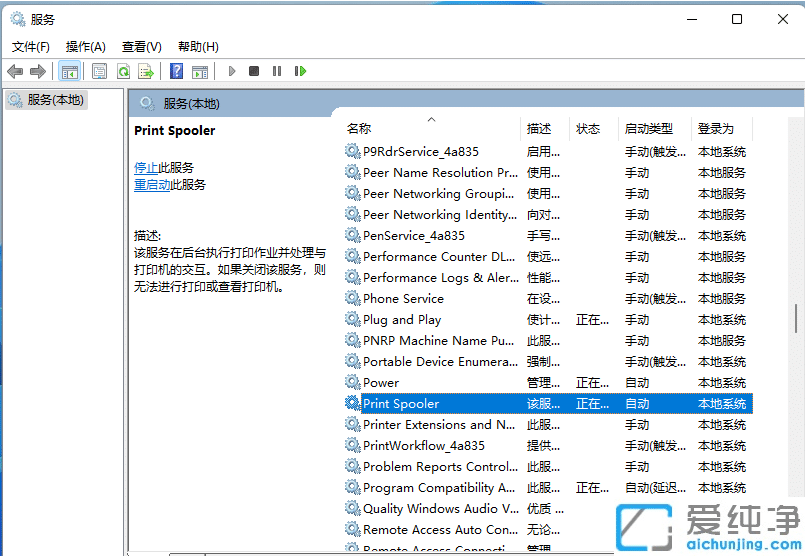805x556 pixels.
Task: Sort by the 状态 column header
Action: click(594, 128)
